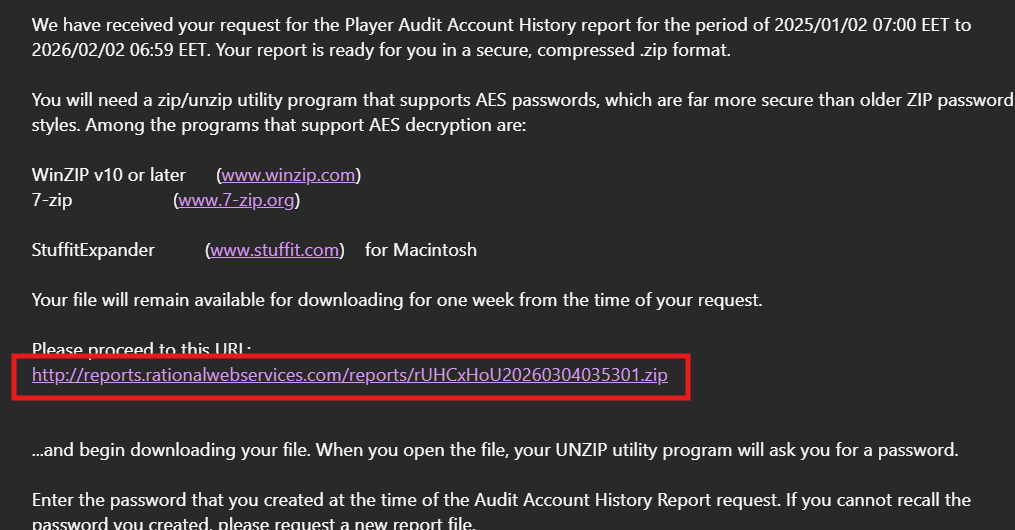Click the 'WinZIP v10 or later' text

click(x=109, y=175)
